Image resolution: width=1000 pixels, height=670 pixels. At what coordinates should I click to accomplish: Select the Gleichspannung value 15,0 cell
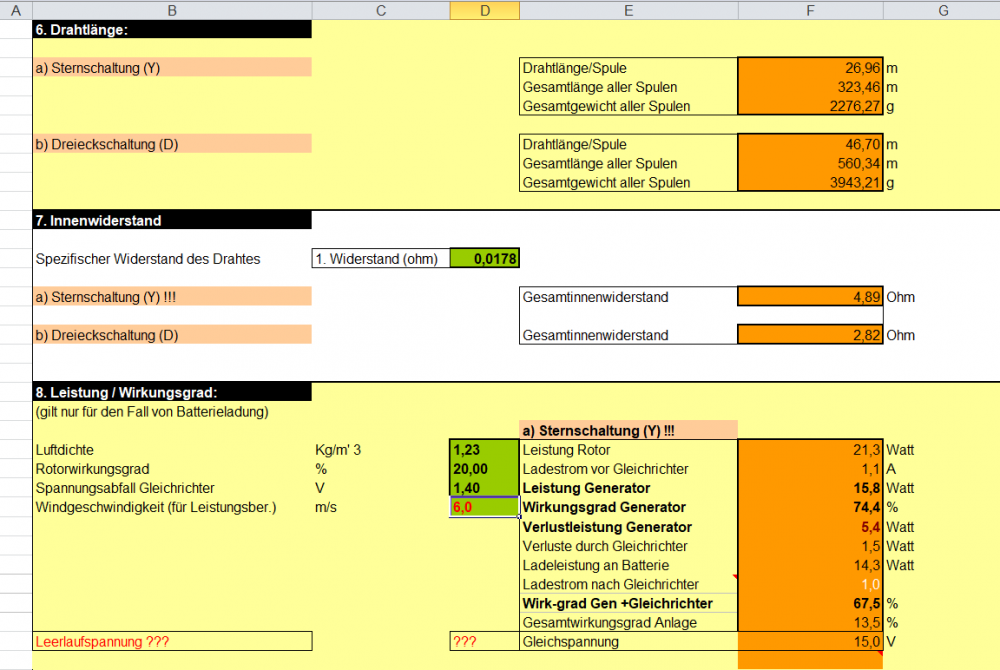pos(810,641)
